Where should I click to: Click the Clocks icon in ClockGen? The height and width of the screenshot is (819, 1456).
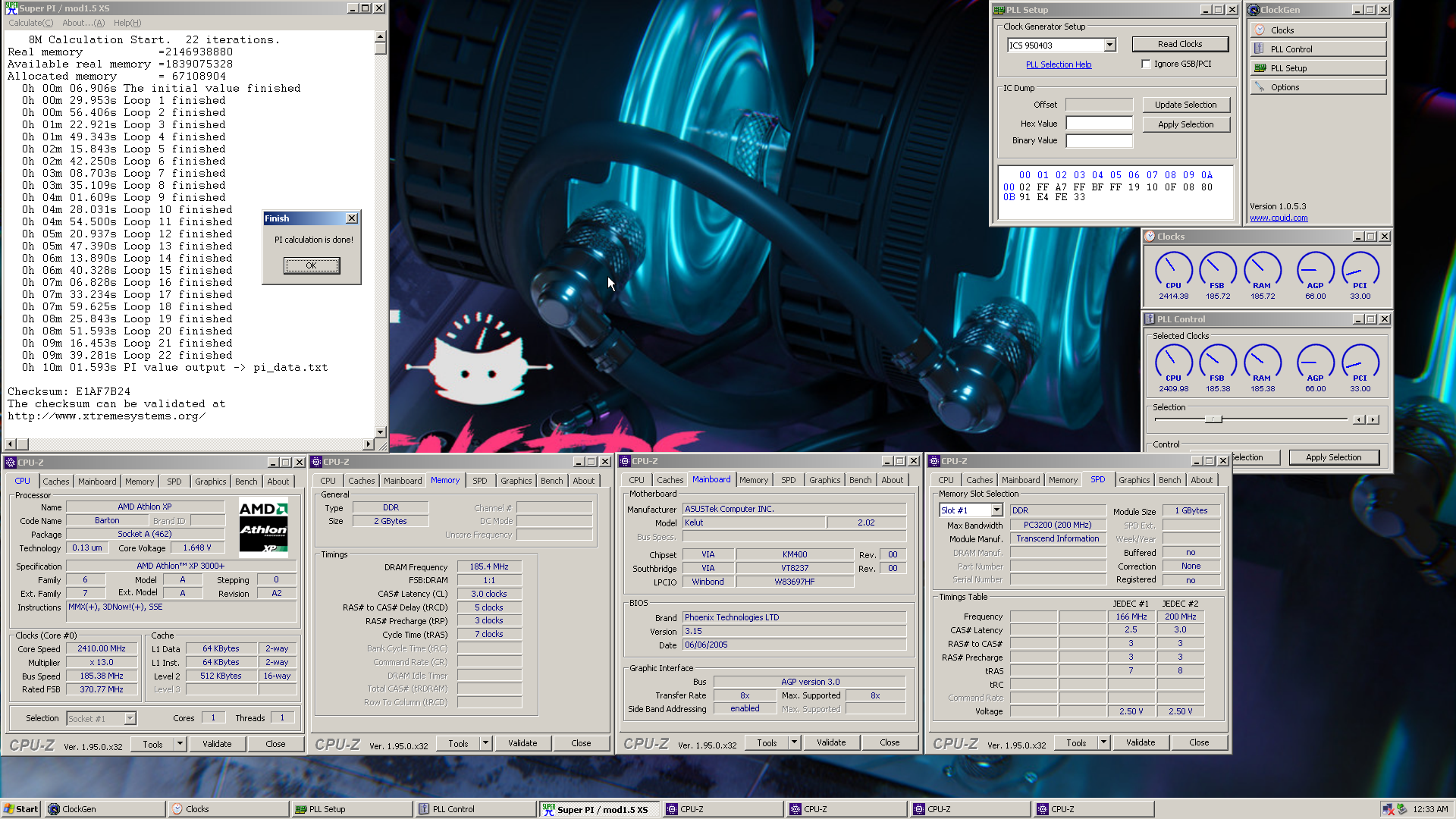click(1260, 30)
